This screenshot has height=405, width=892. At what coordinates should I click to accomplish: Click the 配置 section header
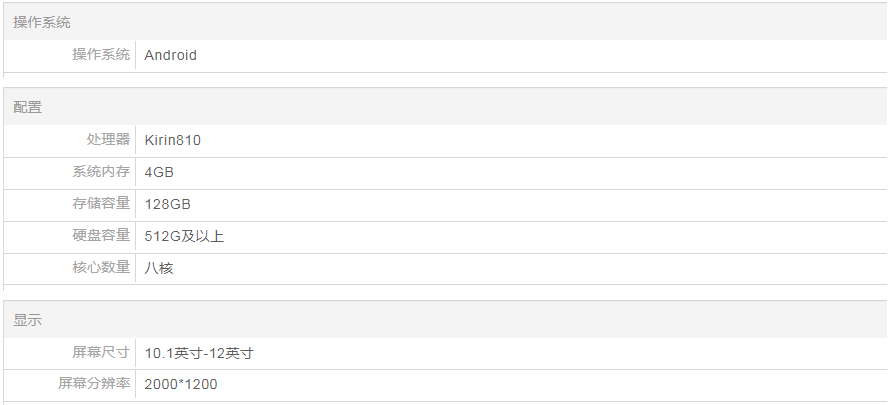pos(28,107)
